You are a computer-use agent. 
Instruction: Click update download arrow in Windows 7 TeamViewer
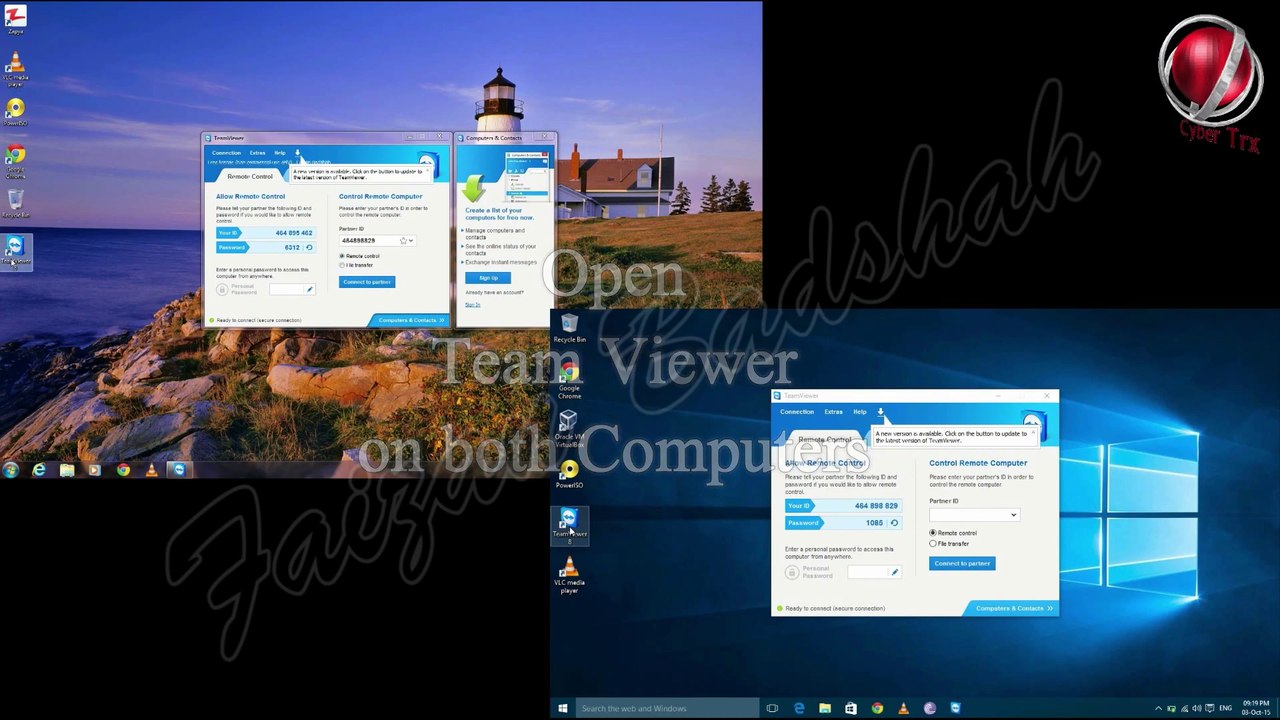pos(297,153)
